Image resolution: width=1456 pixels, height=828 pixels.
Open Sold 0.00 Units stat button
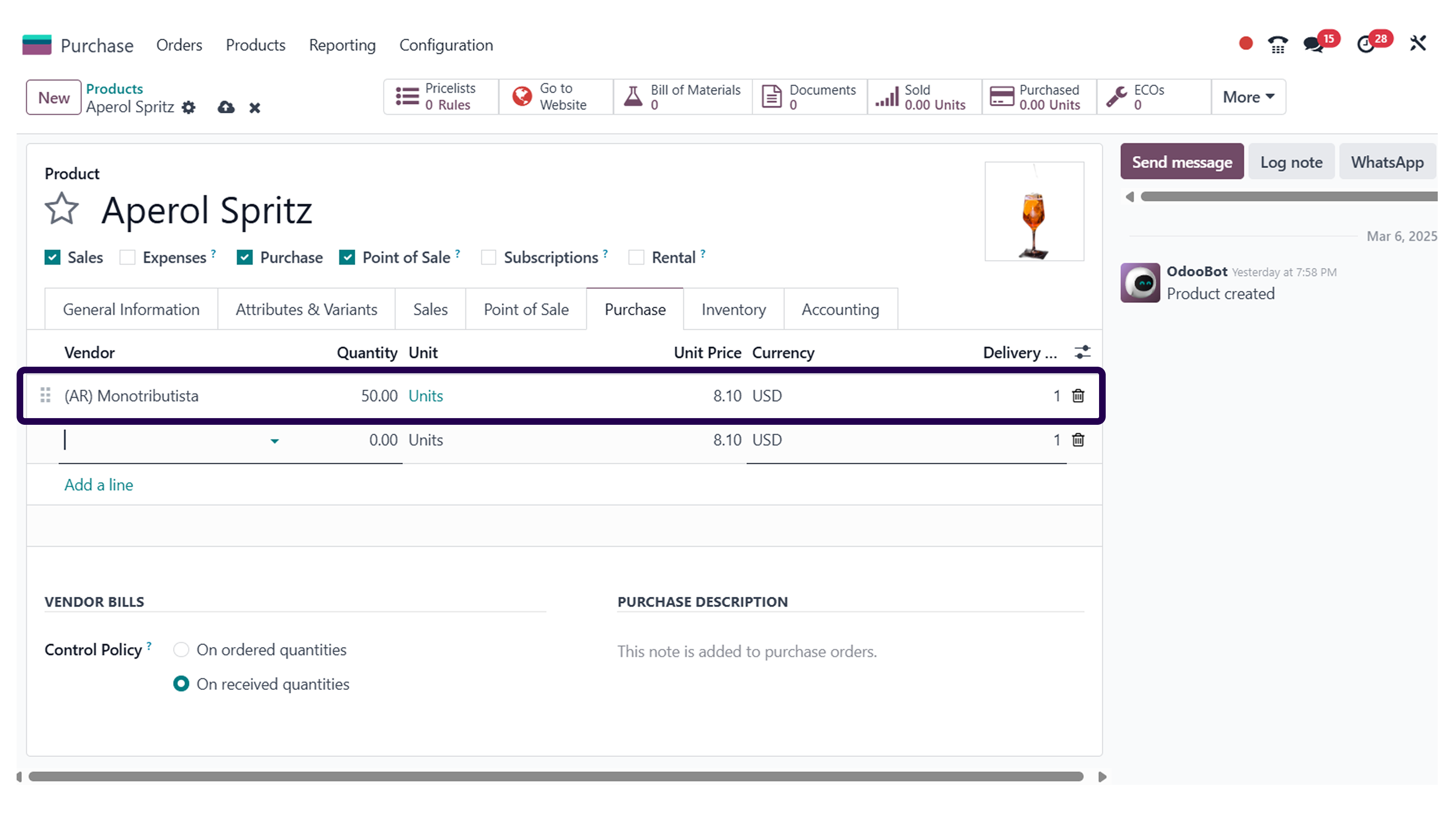(925, 97)
